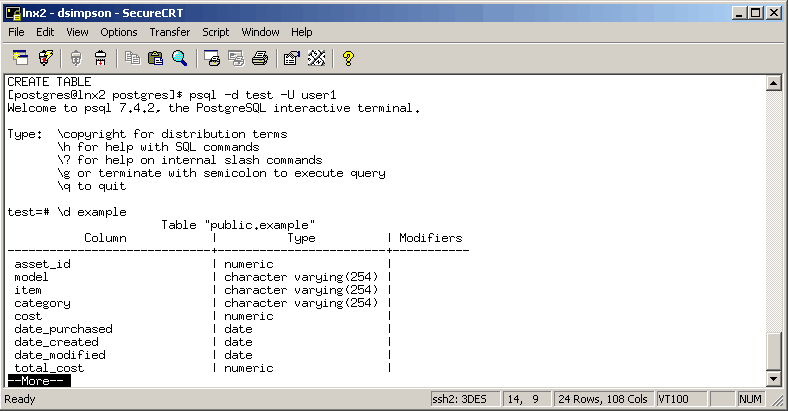Viewport: 788px width, 411px height.
Task: Click the SecureCRT title bar system icon
Action: [x=12, y=11]
